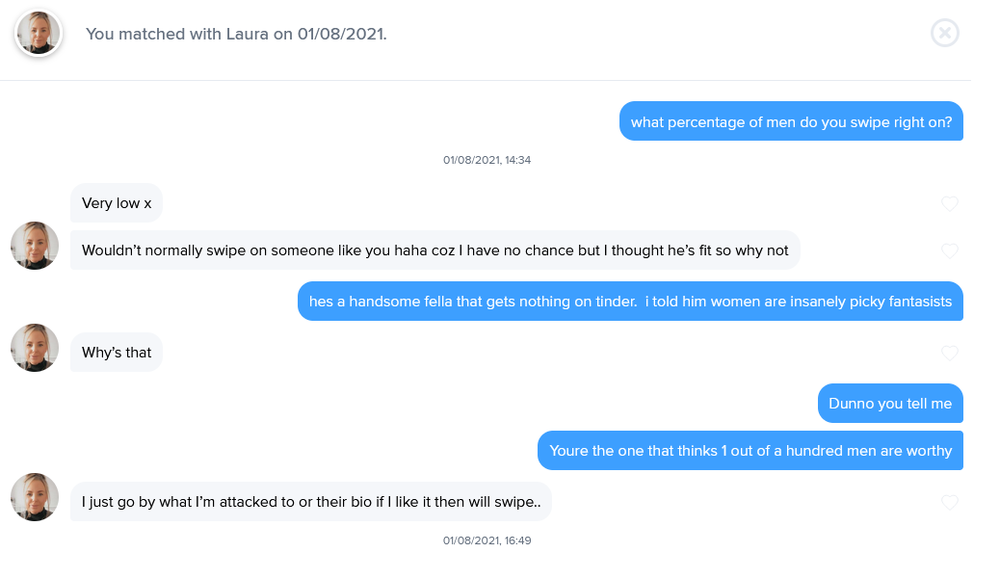Click the 16:49 timestamp label
The width and height of the screenshot is (1000, 579).
coord(487,541)
